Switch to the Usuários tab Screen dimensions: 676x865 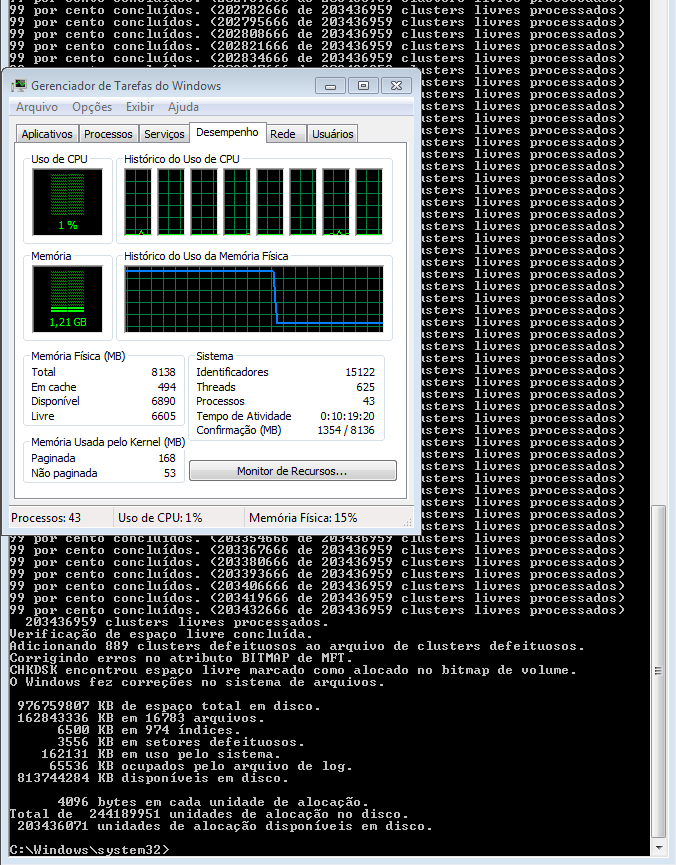tap(332, 134)
